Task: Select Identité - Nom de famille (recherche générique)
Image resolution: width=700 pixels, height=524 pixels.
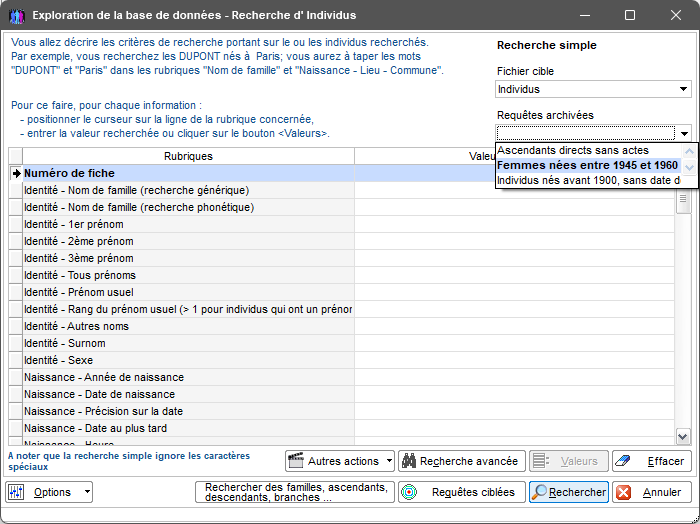Action: pos(188,191)
